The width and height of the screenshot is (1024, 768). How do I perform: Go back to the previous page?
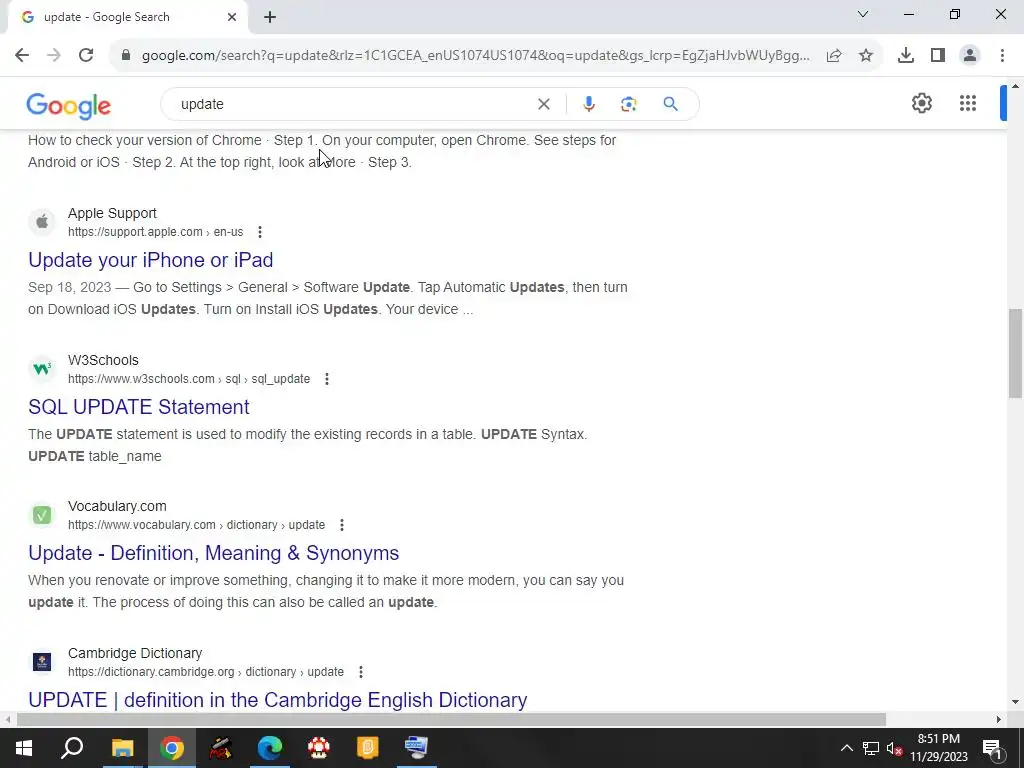22,56
